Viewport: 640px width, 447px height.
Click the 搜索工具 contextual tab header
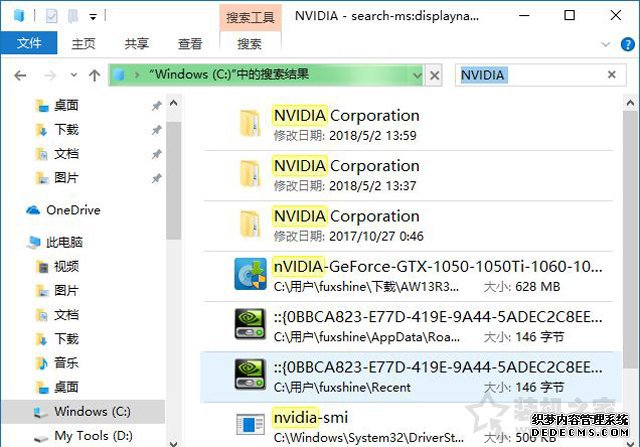[x=250, y=18]
